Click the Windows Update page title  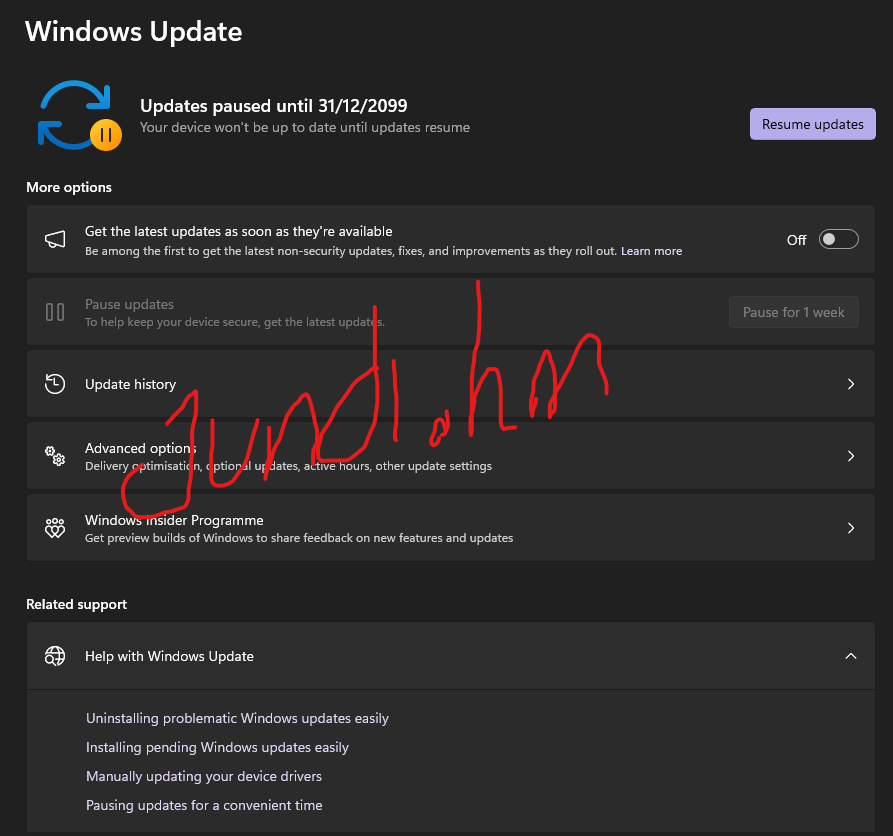134,31
